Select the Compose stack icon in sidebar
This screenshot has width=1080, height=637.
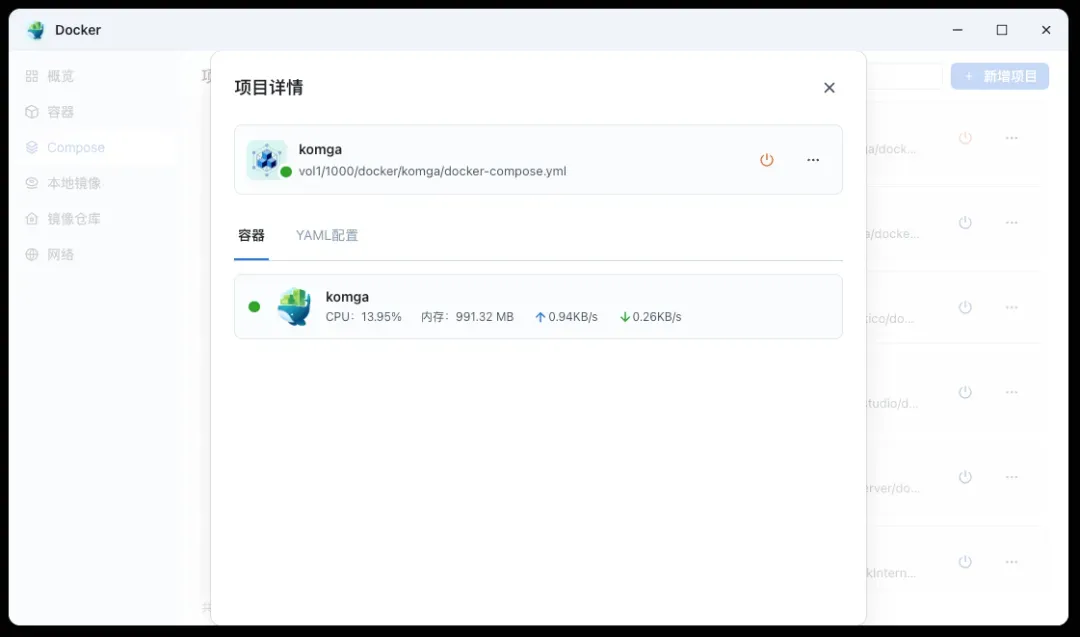tap(31, 147)
